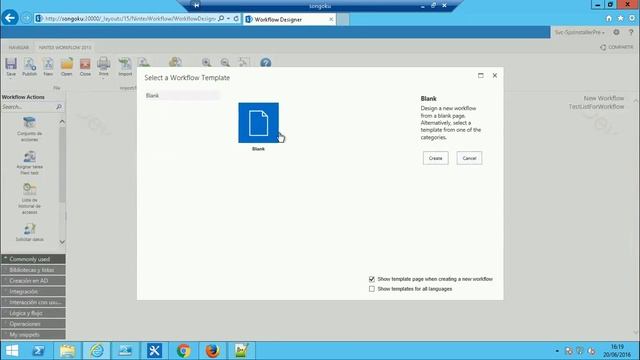Screen dimensions: 640x360
Task: Click the Publish icon in the ribbon
Action: pos(29,64)
